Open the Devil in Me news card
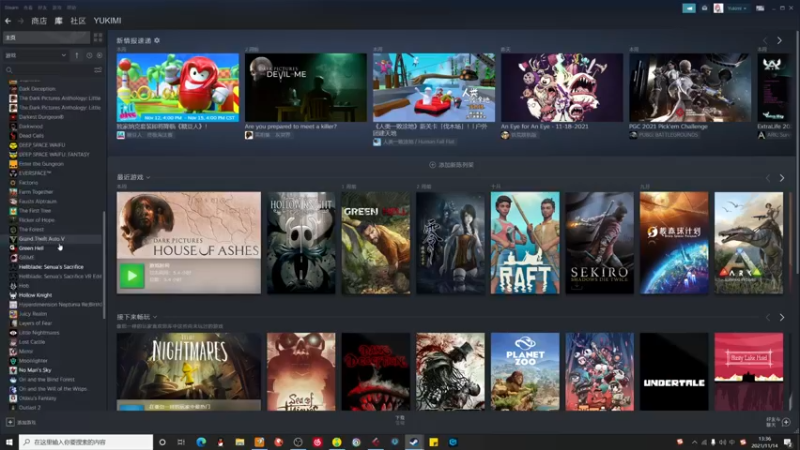 (x=306, y=87)
